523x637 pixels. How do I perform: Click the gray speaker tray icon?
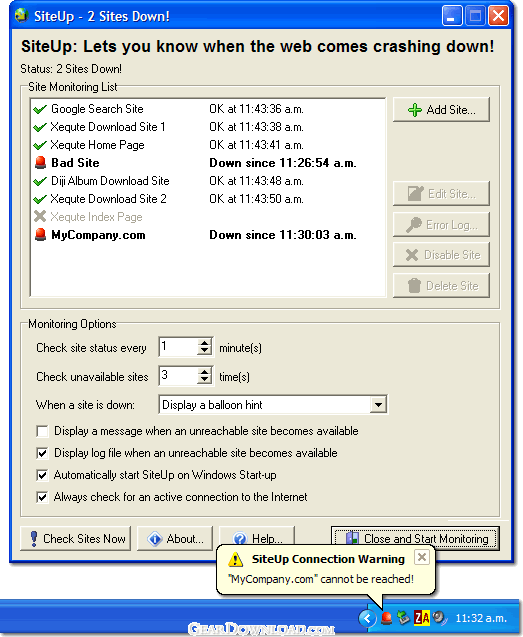(439, 618)
